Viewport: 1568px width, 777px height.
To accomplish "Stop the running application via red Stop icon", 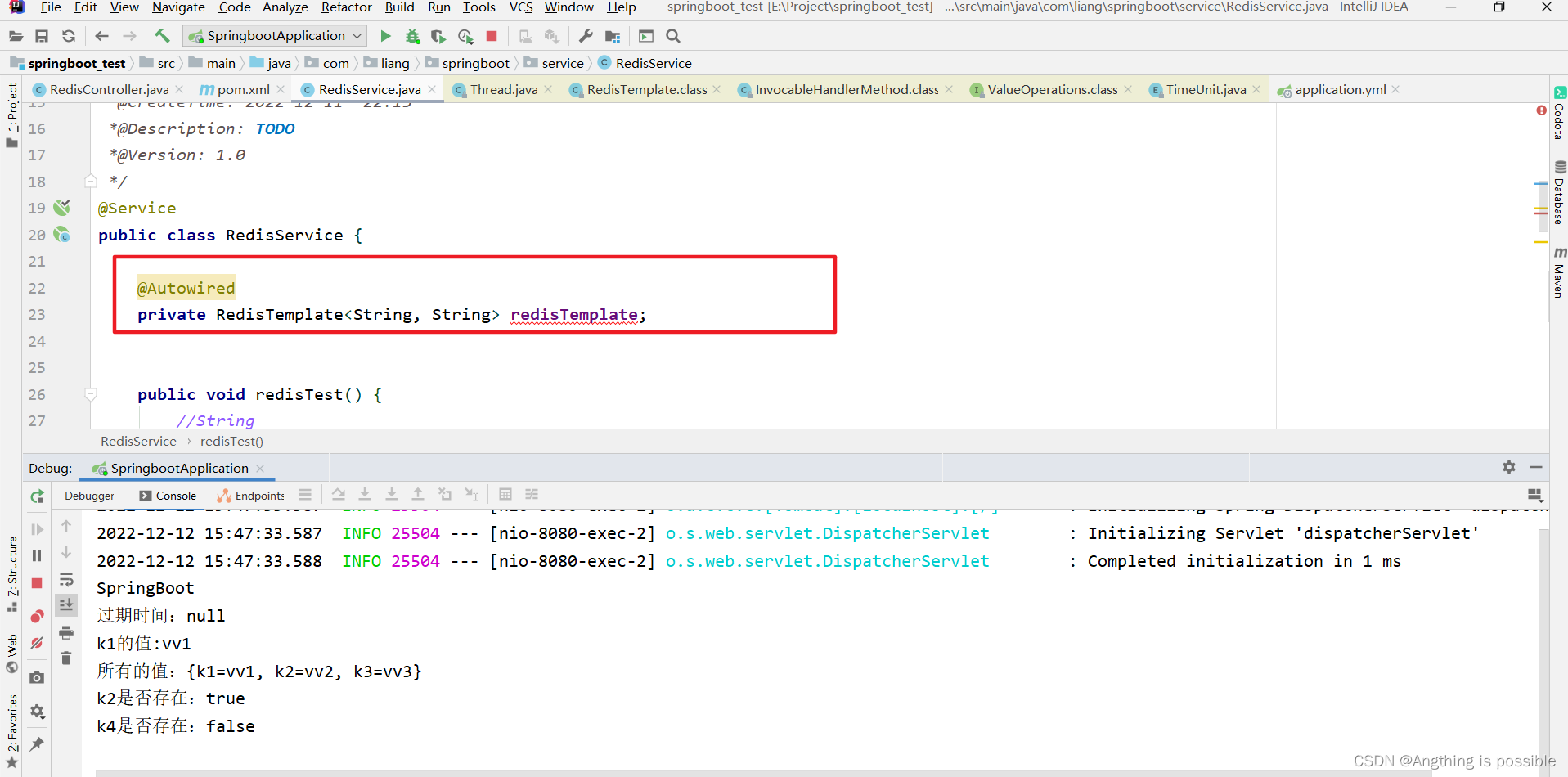I will 491,36.
